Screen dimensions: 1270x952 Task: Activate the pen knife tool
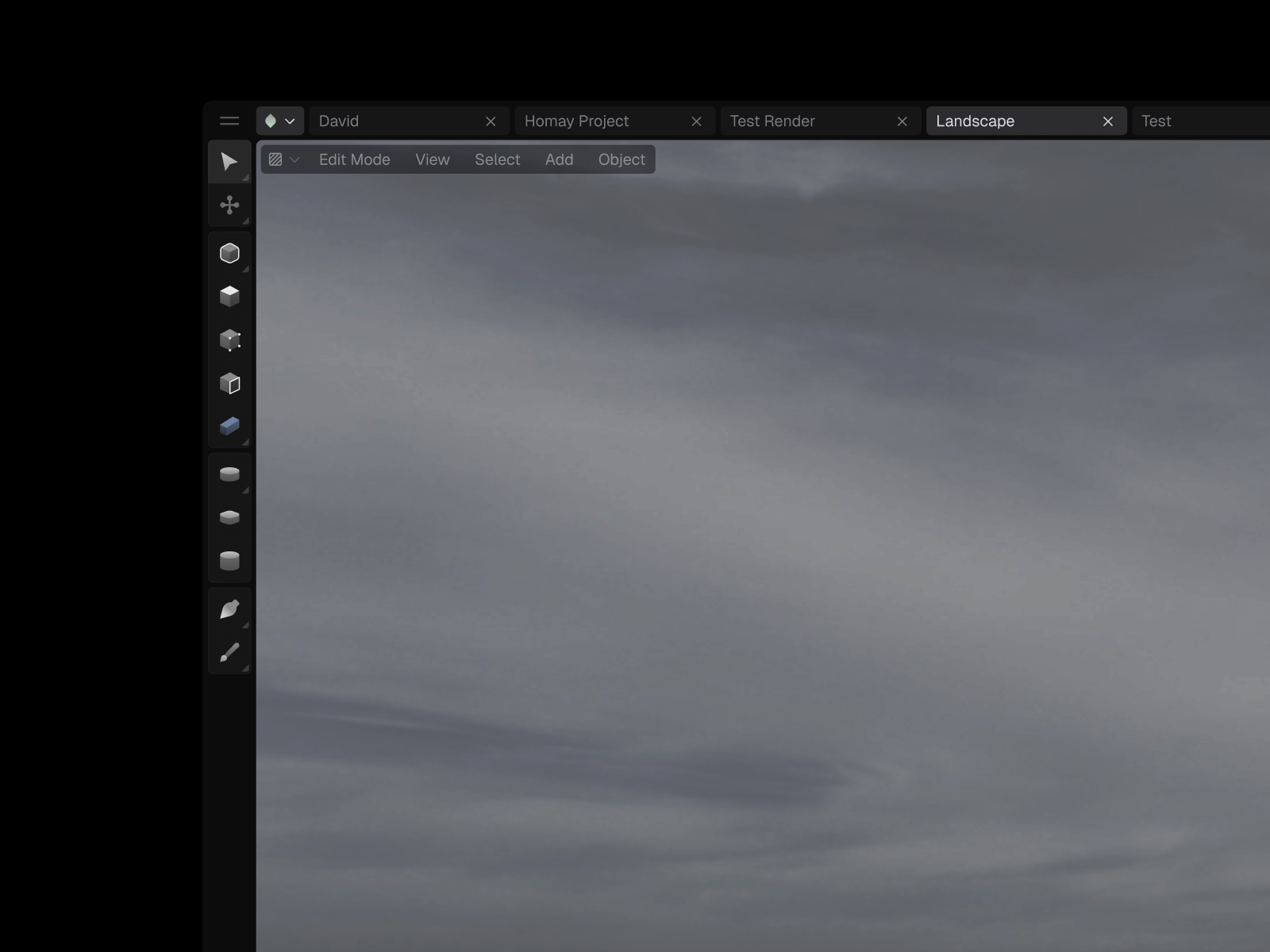point(229,608)
